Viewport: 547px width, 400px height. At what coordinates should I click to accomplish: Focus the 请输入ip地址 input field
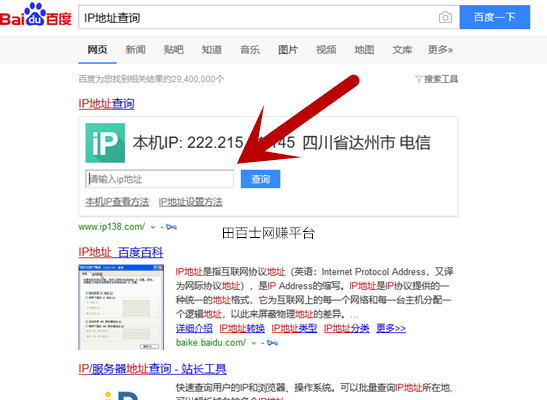pyautogui.click(x=160, y=179)
